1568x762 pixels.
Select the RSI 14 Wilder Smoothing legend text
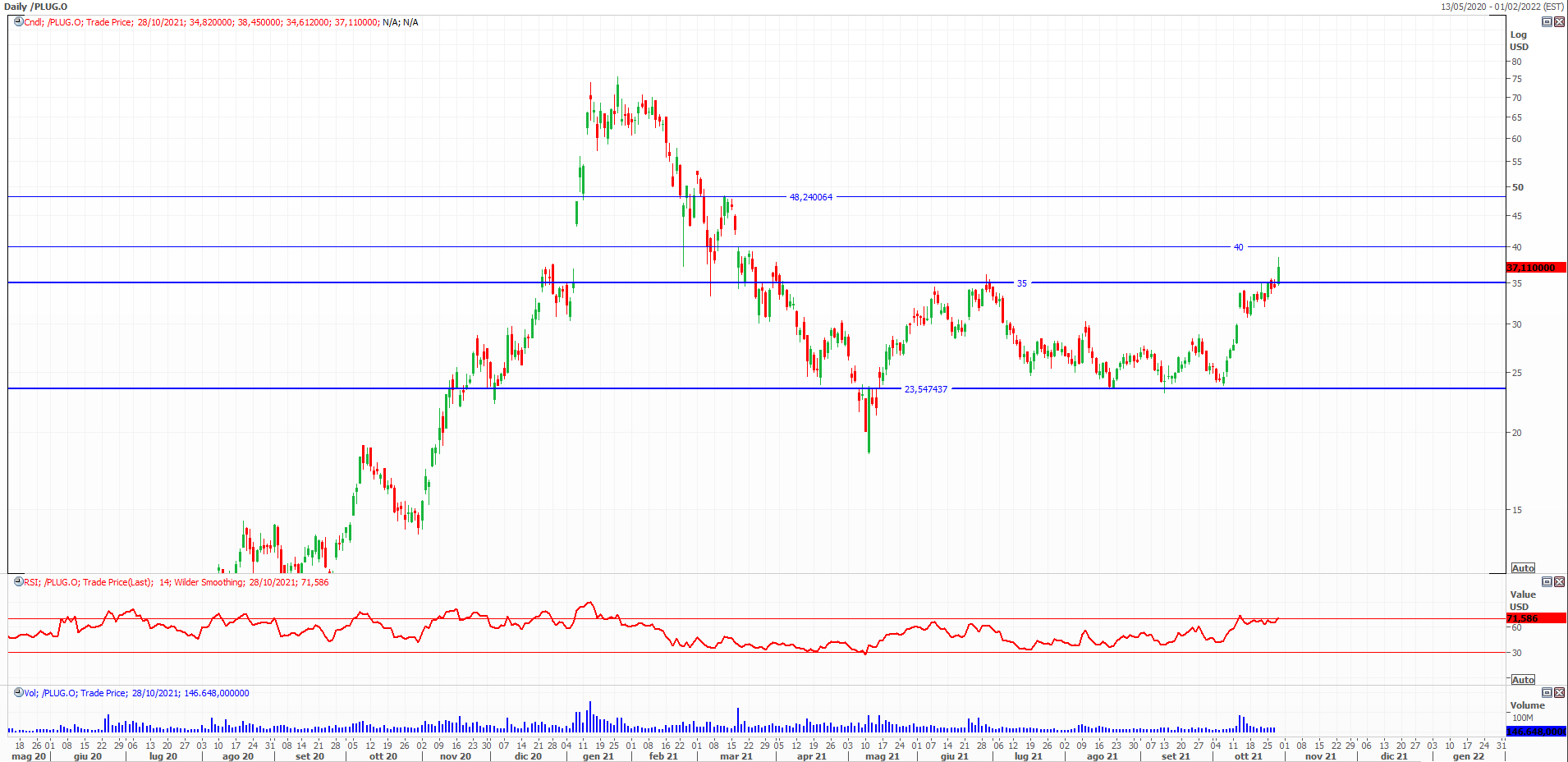pos(177,582)
